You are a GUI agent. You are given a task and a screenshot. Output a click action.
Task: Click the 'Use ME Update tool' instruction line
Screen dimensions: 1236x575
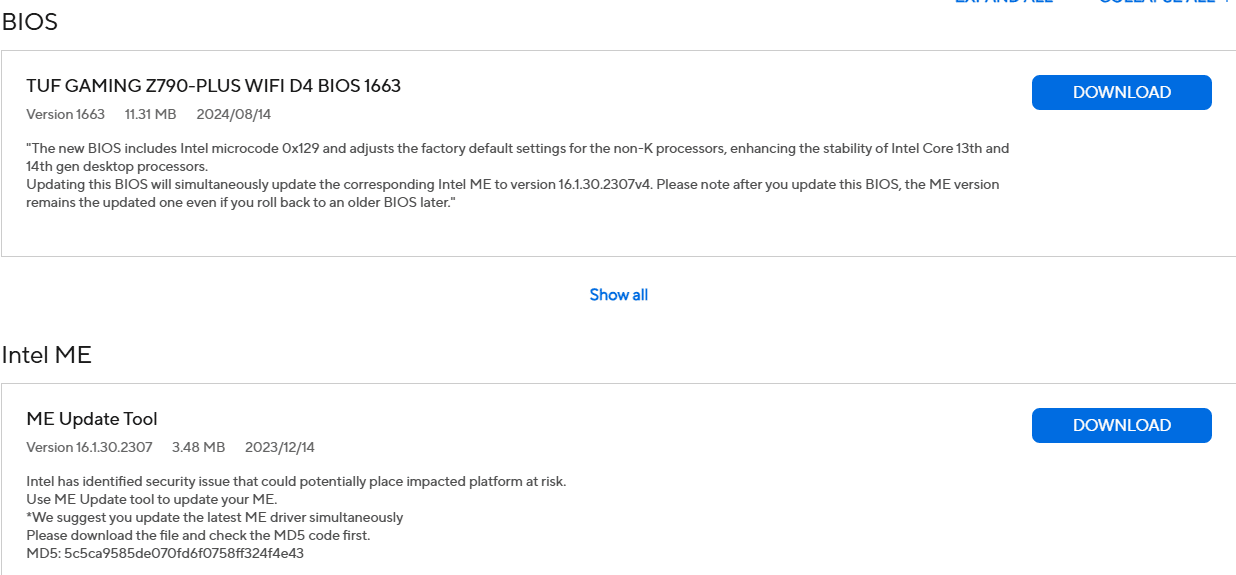(151, 499)
